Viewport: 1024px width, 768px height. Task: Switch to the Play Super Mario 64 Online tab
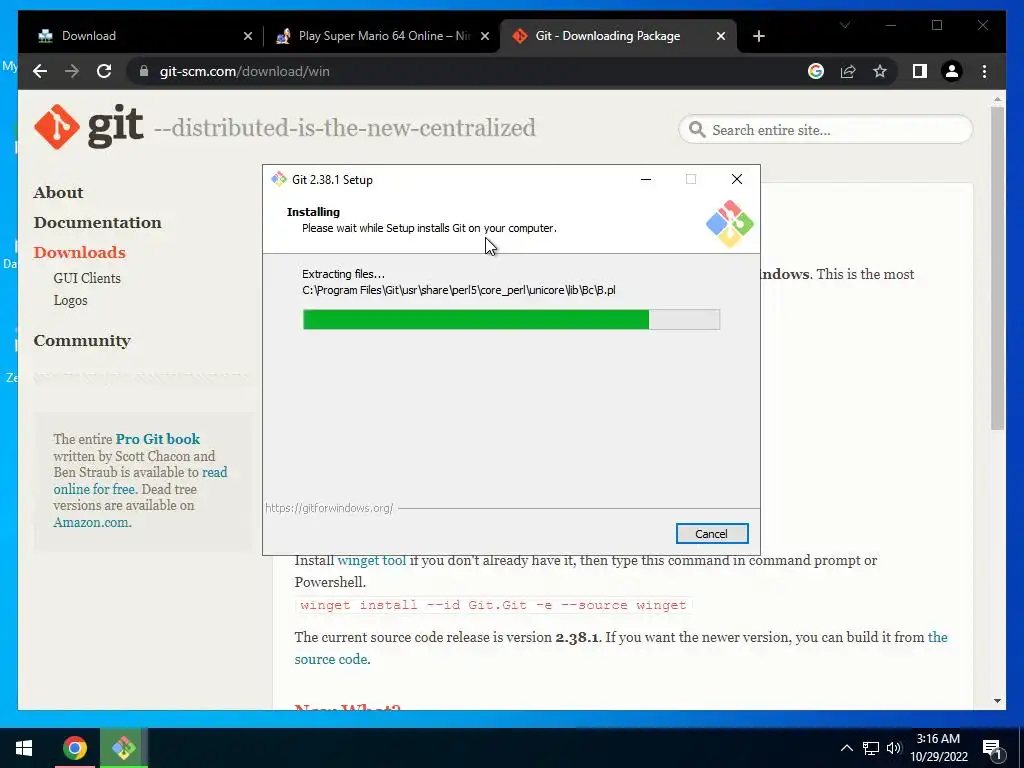(x=384, y=37)
